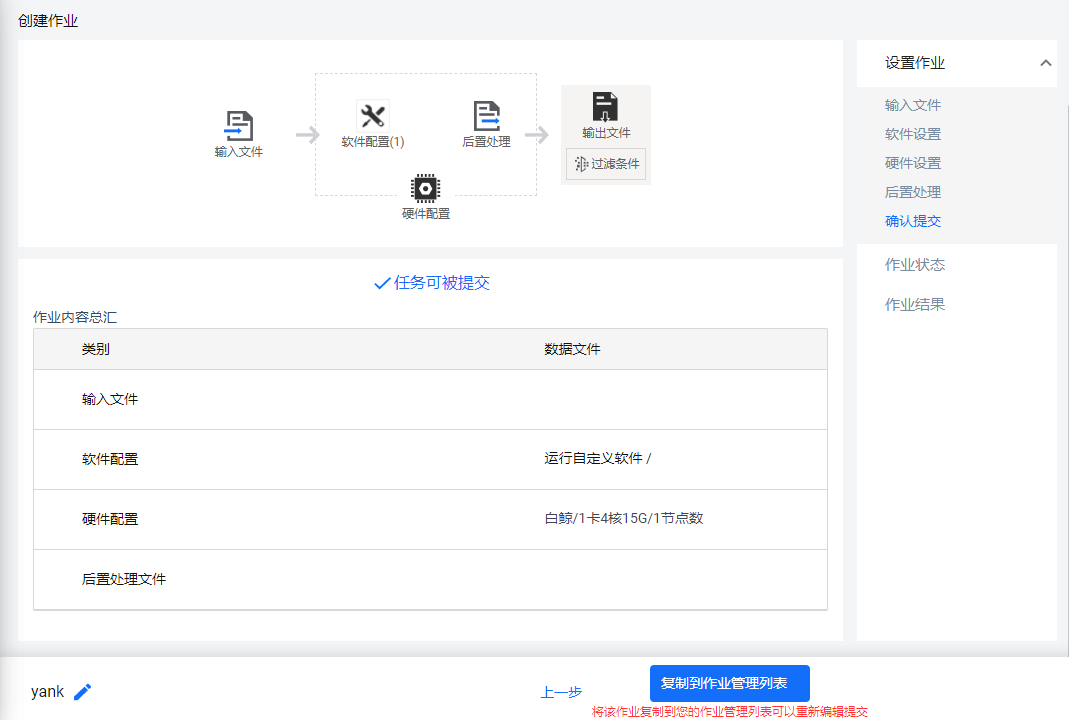Click the 数据文件 column header
The image size is (1069, 720).
tap(572, 349)
